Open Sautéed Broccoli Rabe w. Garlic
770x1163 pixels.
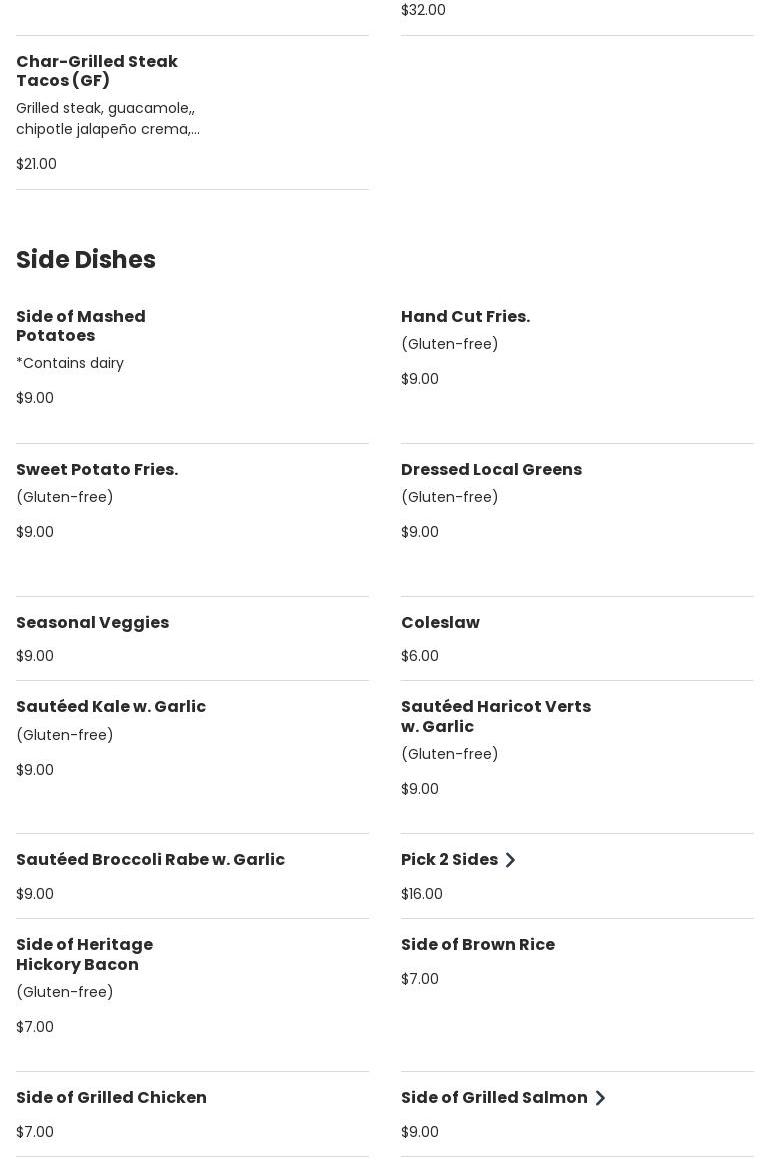click(150, 860)
